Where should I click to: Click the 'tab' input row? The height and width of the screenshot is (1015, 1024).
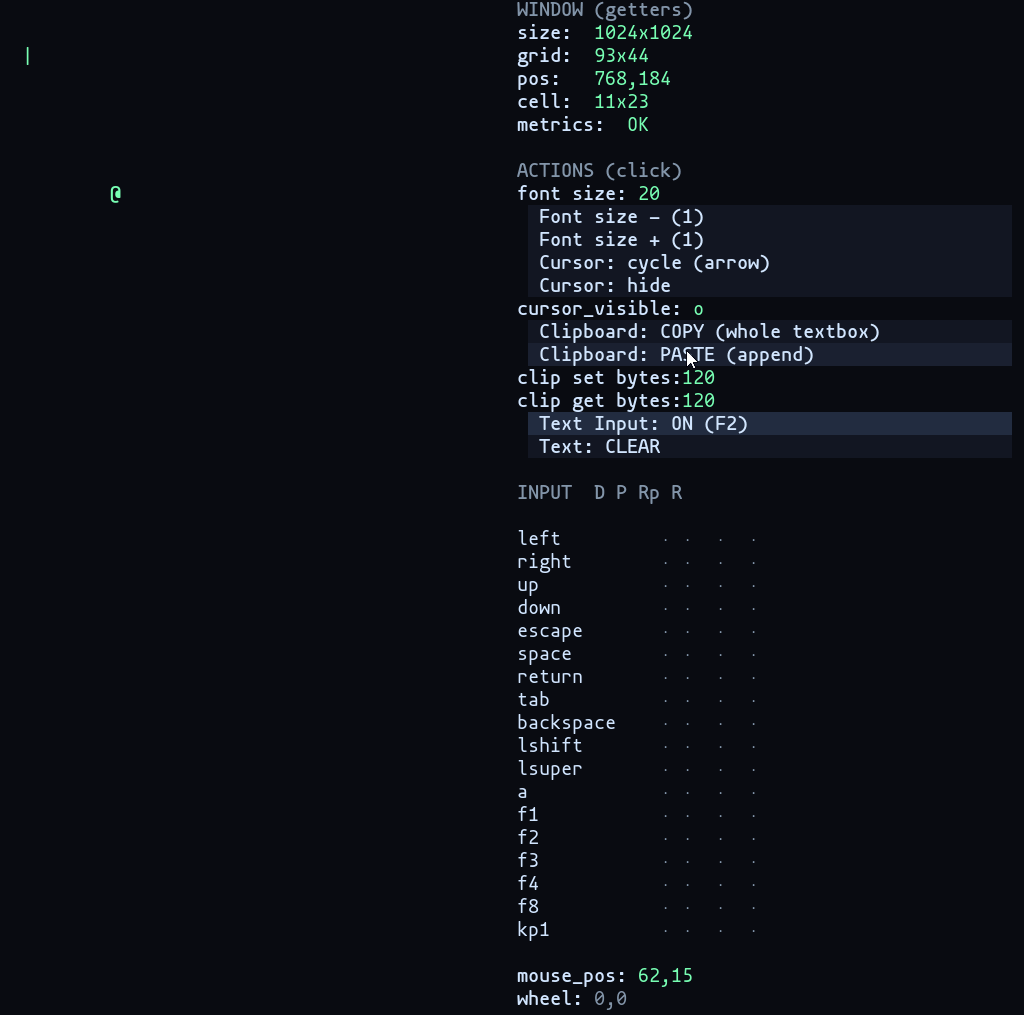pos(637,700)
